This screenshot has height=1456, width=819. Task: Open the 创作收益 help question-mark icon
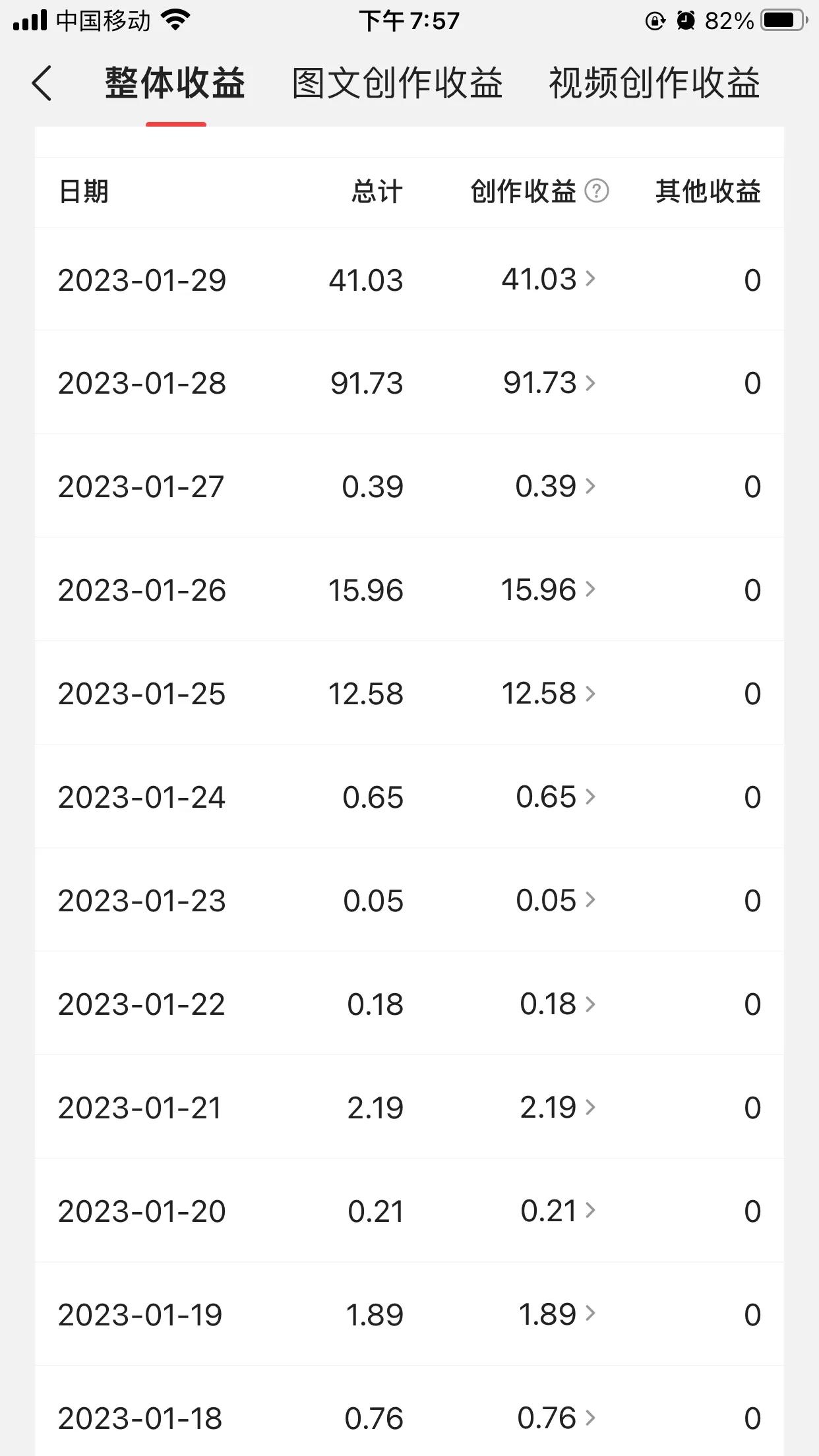597,191
